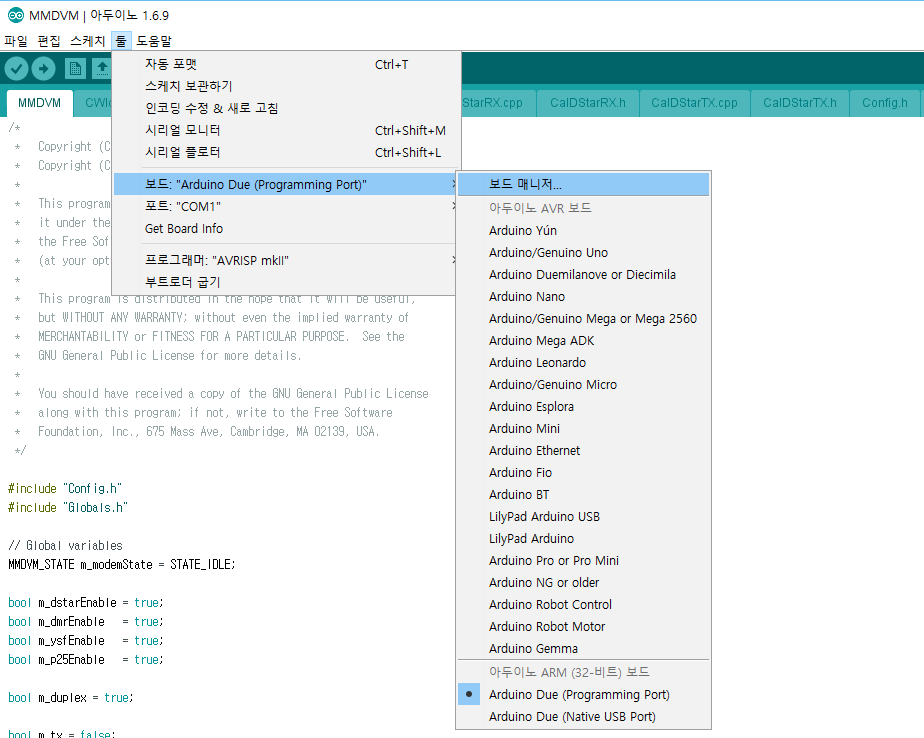Switch to the Config.h tab

pyautogui.click(x=885, y=103)
